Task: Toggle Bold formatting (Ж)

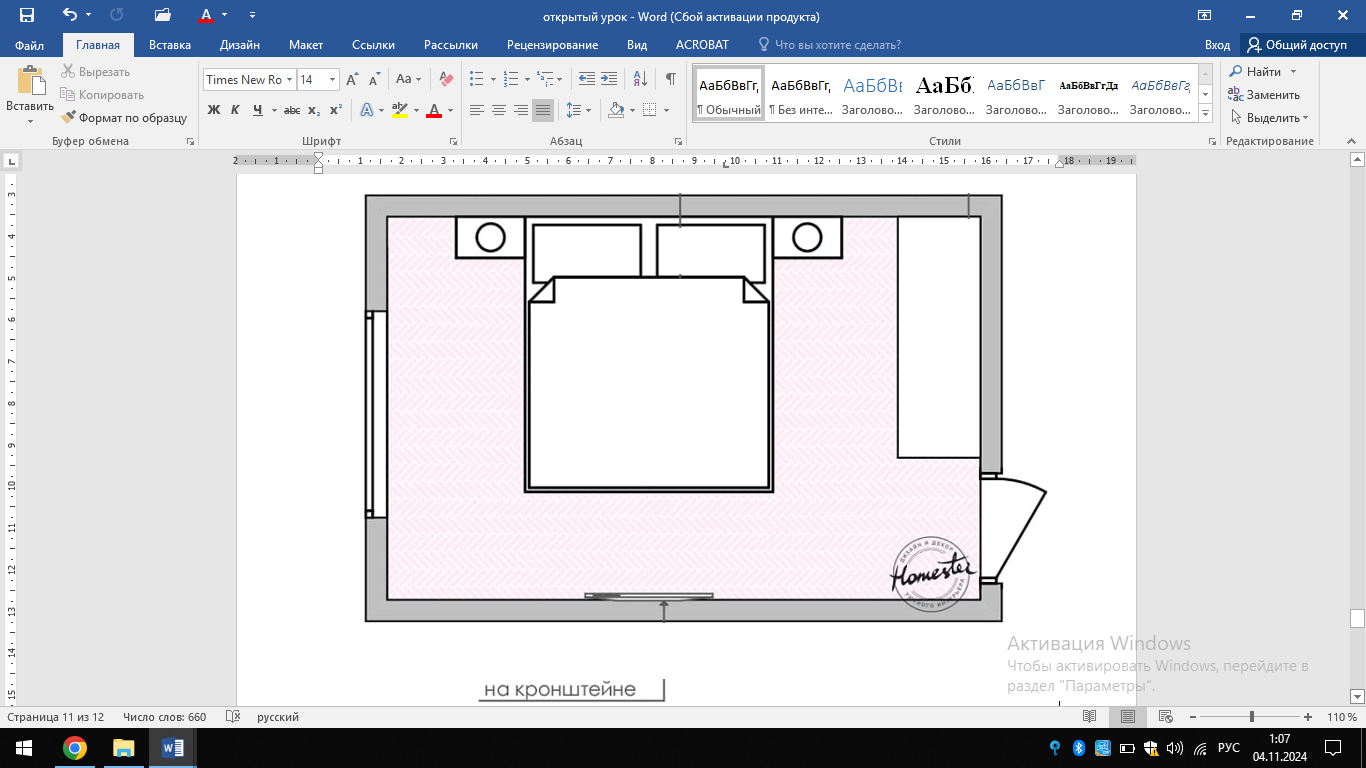Action: [x=213, y=110]
